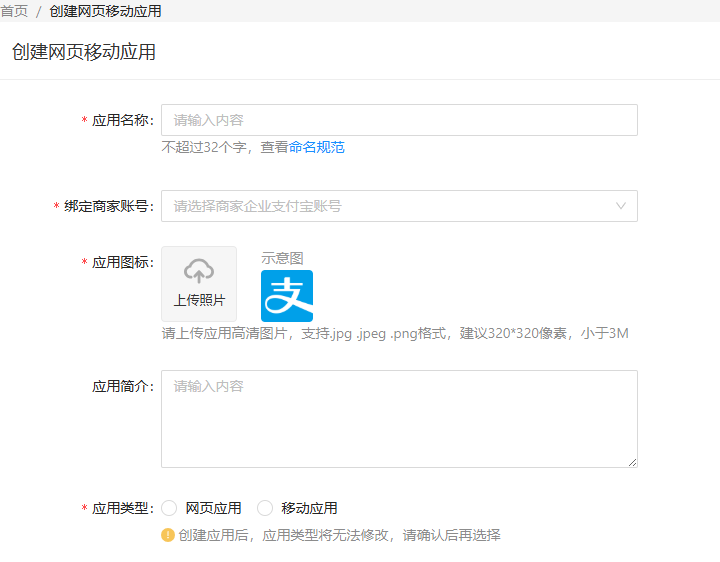Open the 命名规范 link
Image resolution: width=720 pixels, height=562 pixels.
[x=317, y=147]
